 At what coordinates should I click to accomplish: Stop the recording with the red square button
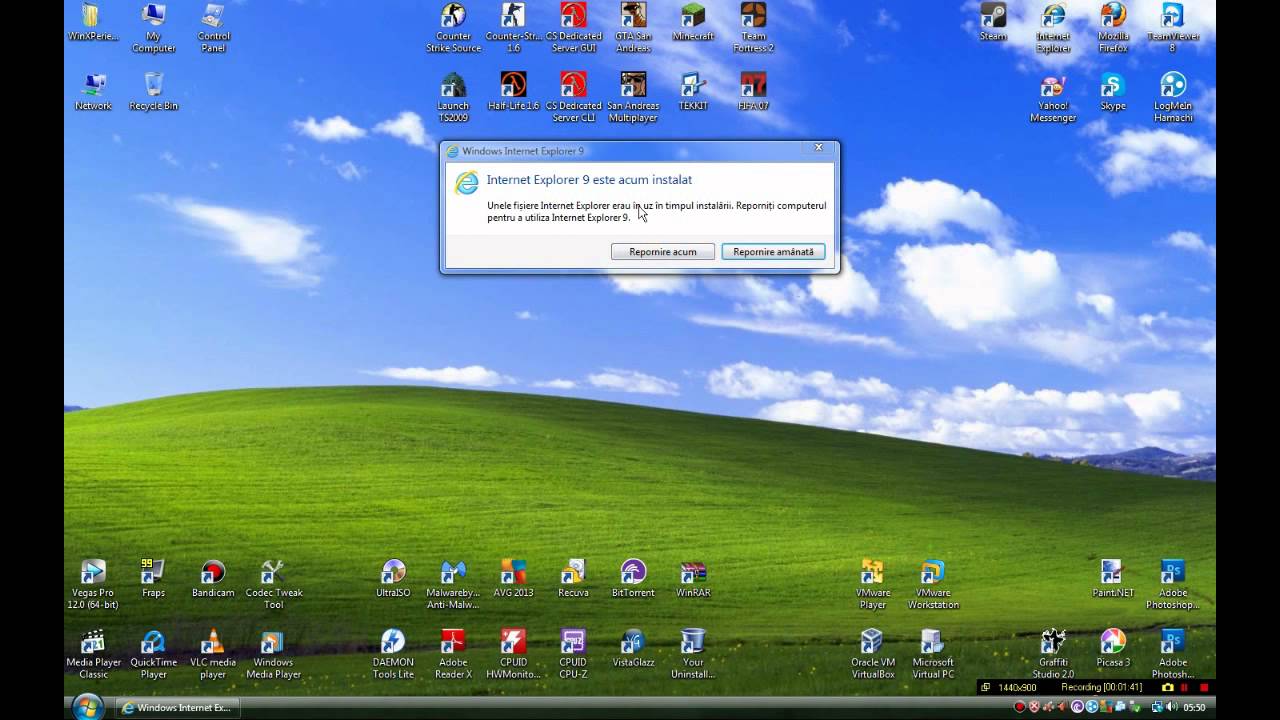(1204, 687)
